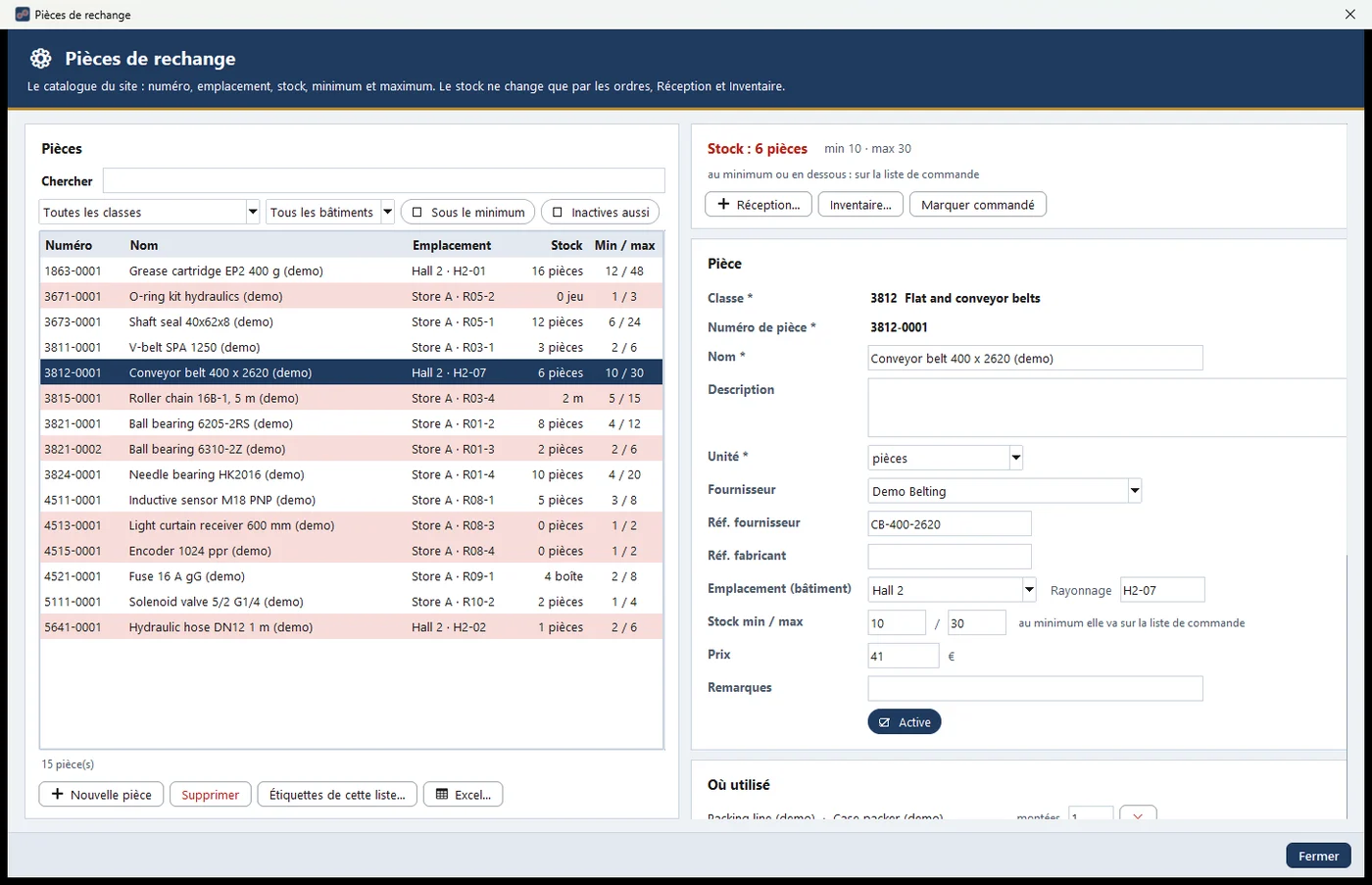Pick the Roller chain 16B-1, 5 m row
The image size is (1372, 885).
(352, 398)
